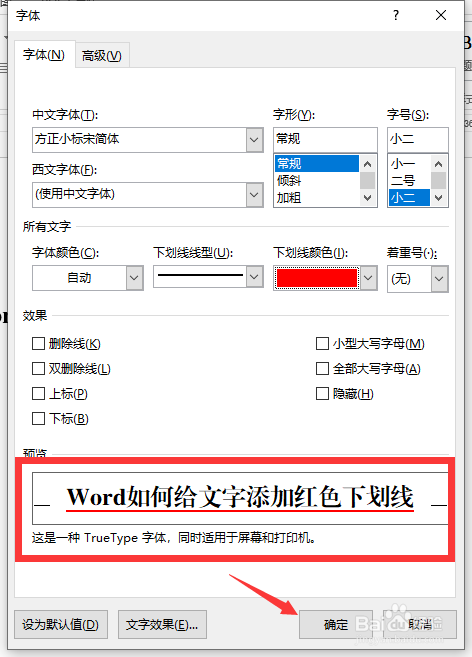
Task: Check the 双删除线(L) checkbox
Action: click(39, 369)
